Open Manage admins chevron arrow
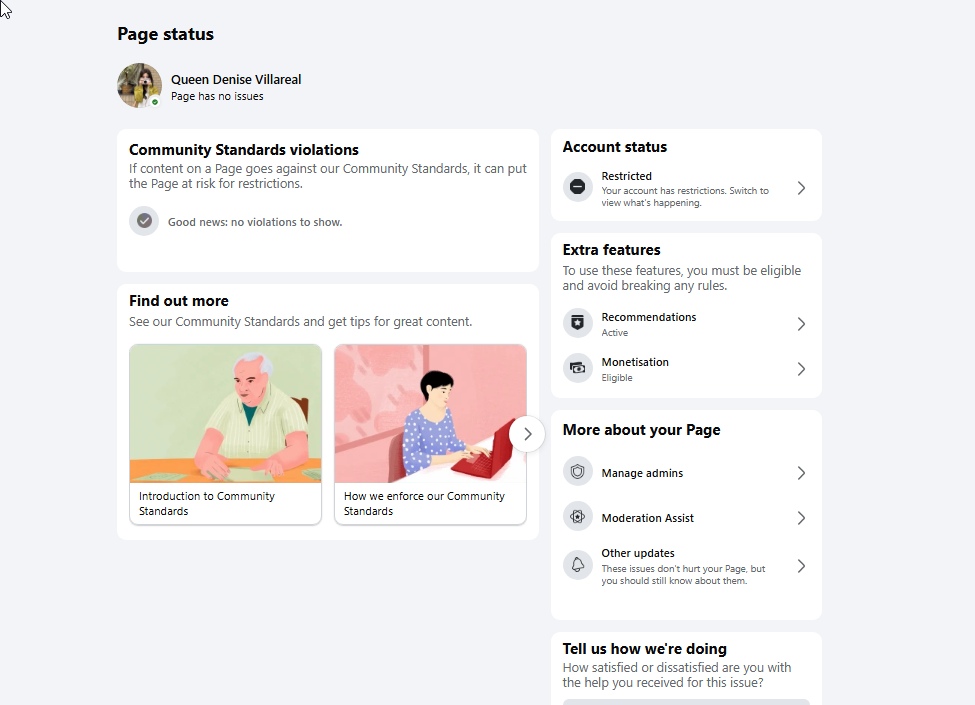The width and height of the screenshot is (975, 705). point(802,473)
